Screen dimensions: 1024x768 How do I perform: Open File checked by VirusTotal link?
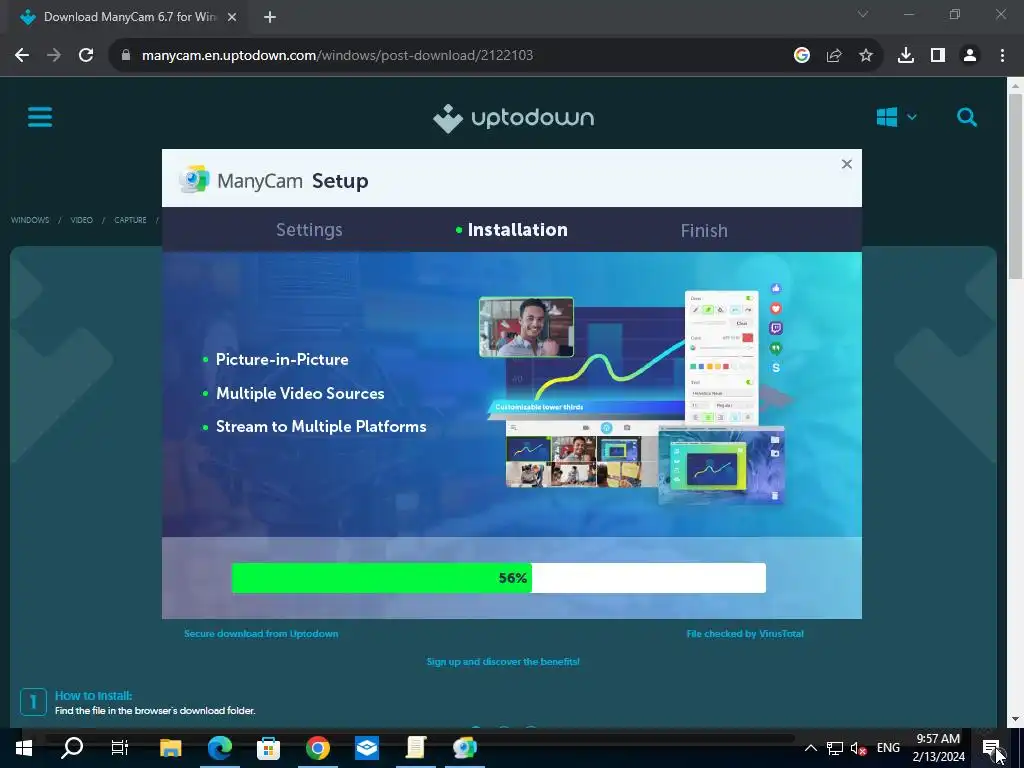pyautogui.click(x=745, y=633)
